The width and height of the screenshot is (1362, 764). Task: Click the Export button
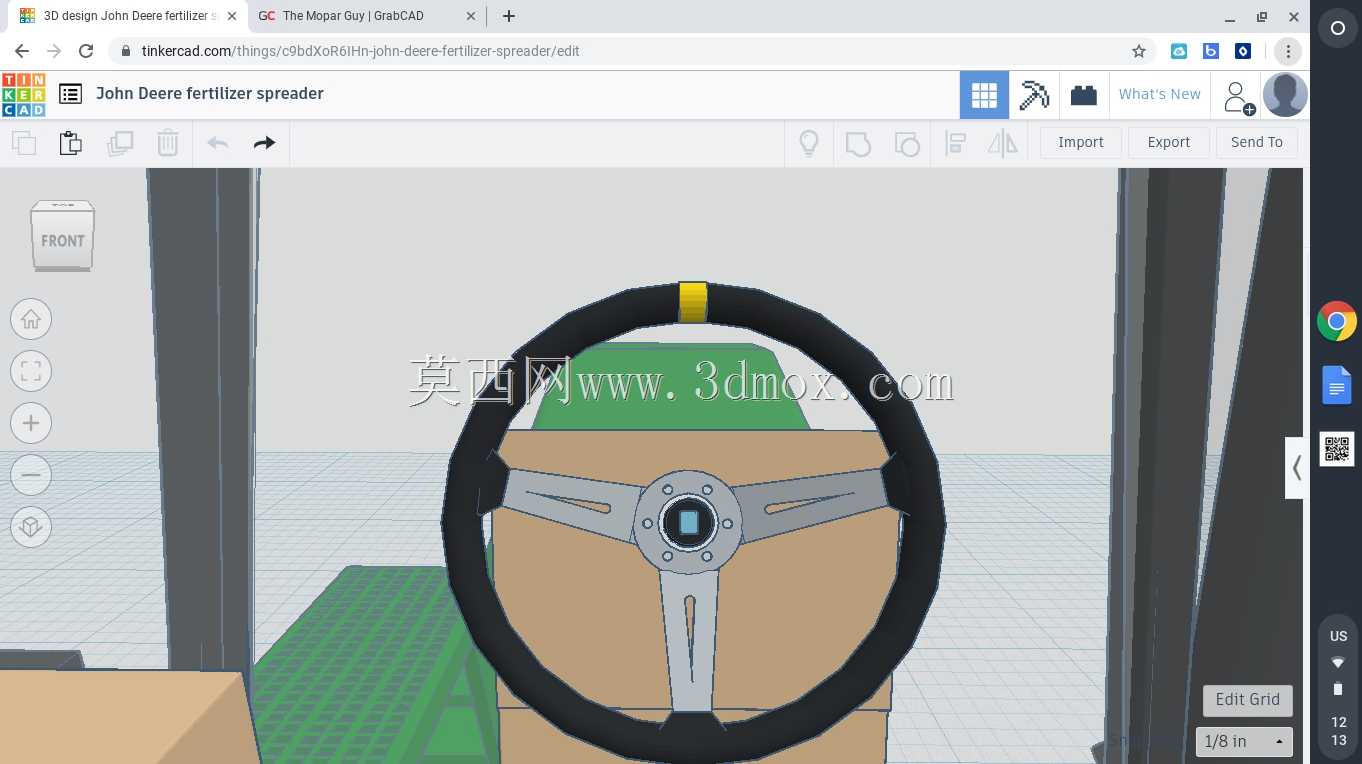tap(1169, 142)
